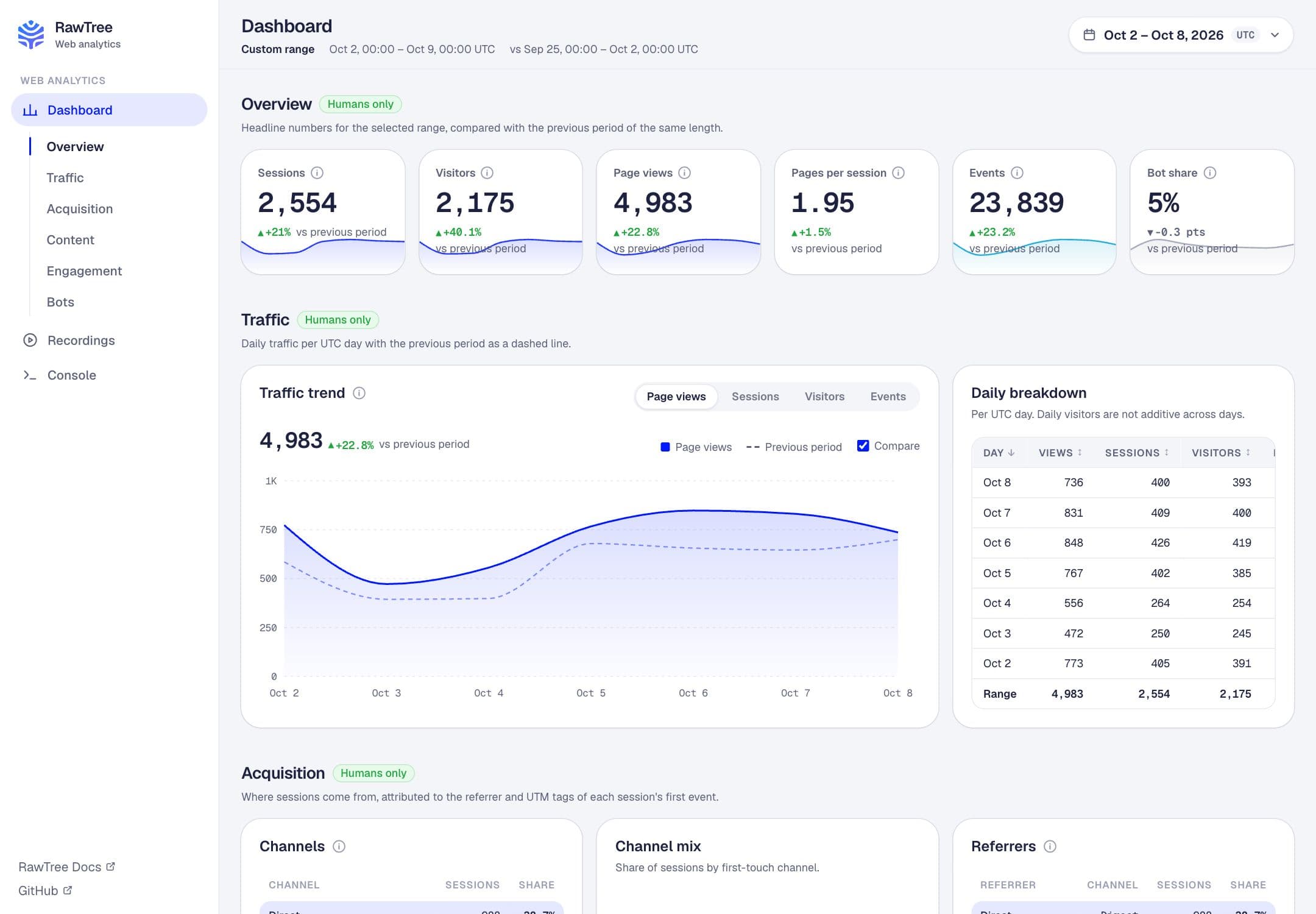Click the Humans only badge beside Overview

(x=360, y=104)
